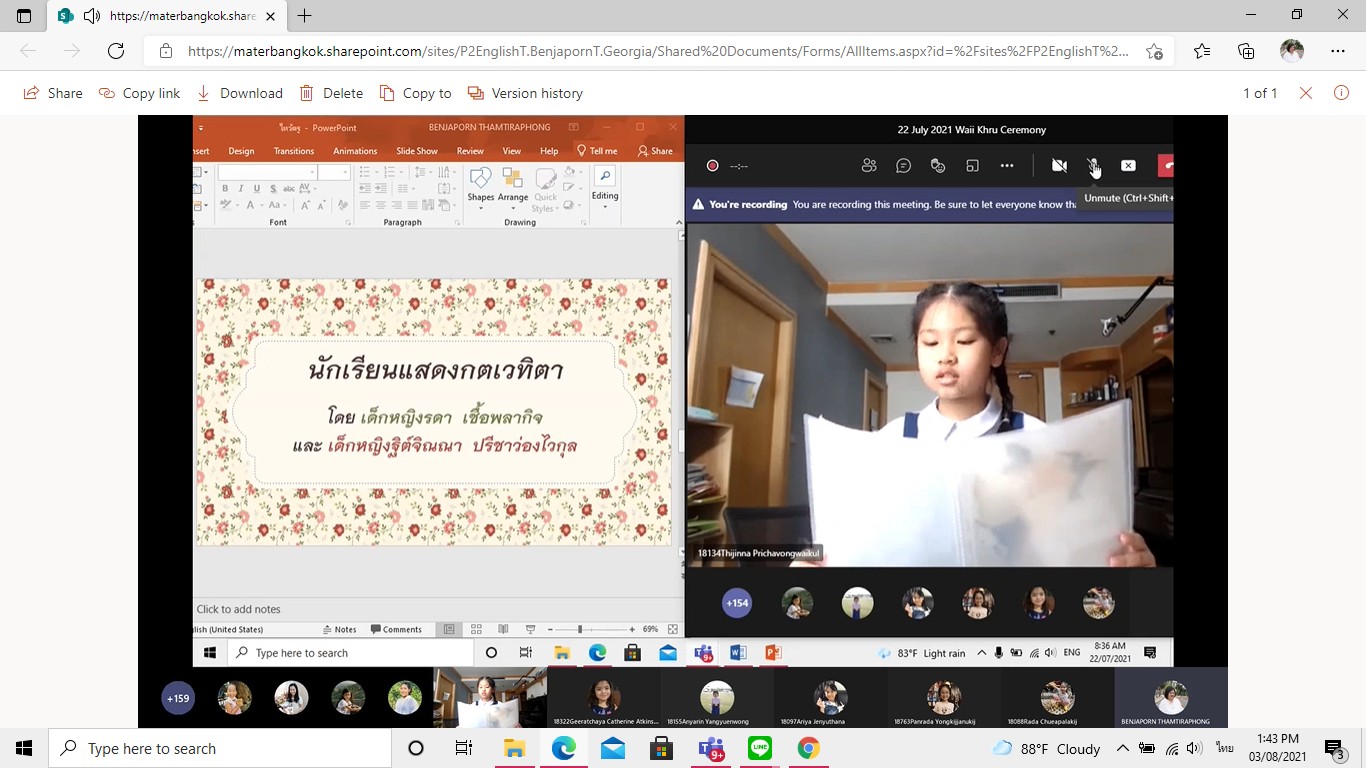Mute the browser tab audio icon
Viewport: 1366px width, 768px height.
pyautogui.click(x=91, y=16)
